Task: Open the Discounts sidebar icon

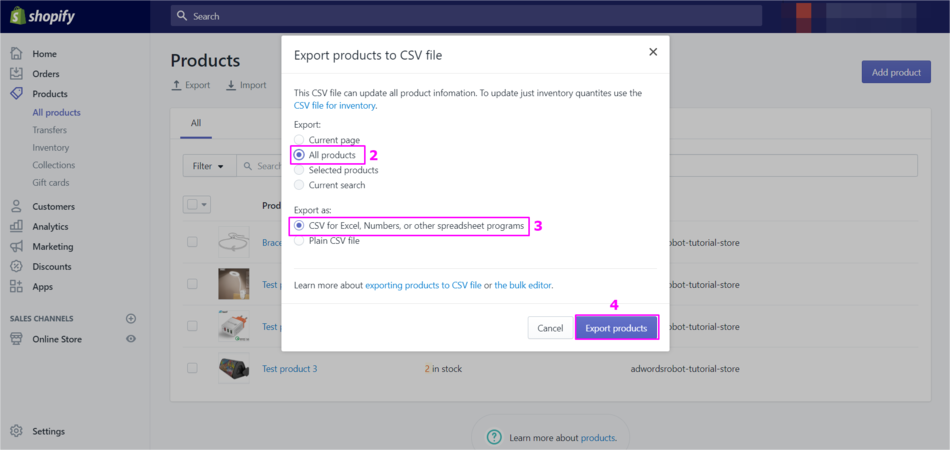Action: 16,267
